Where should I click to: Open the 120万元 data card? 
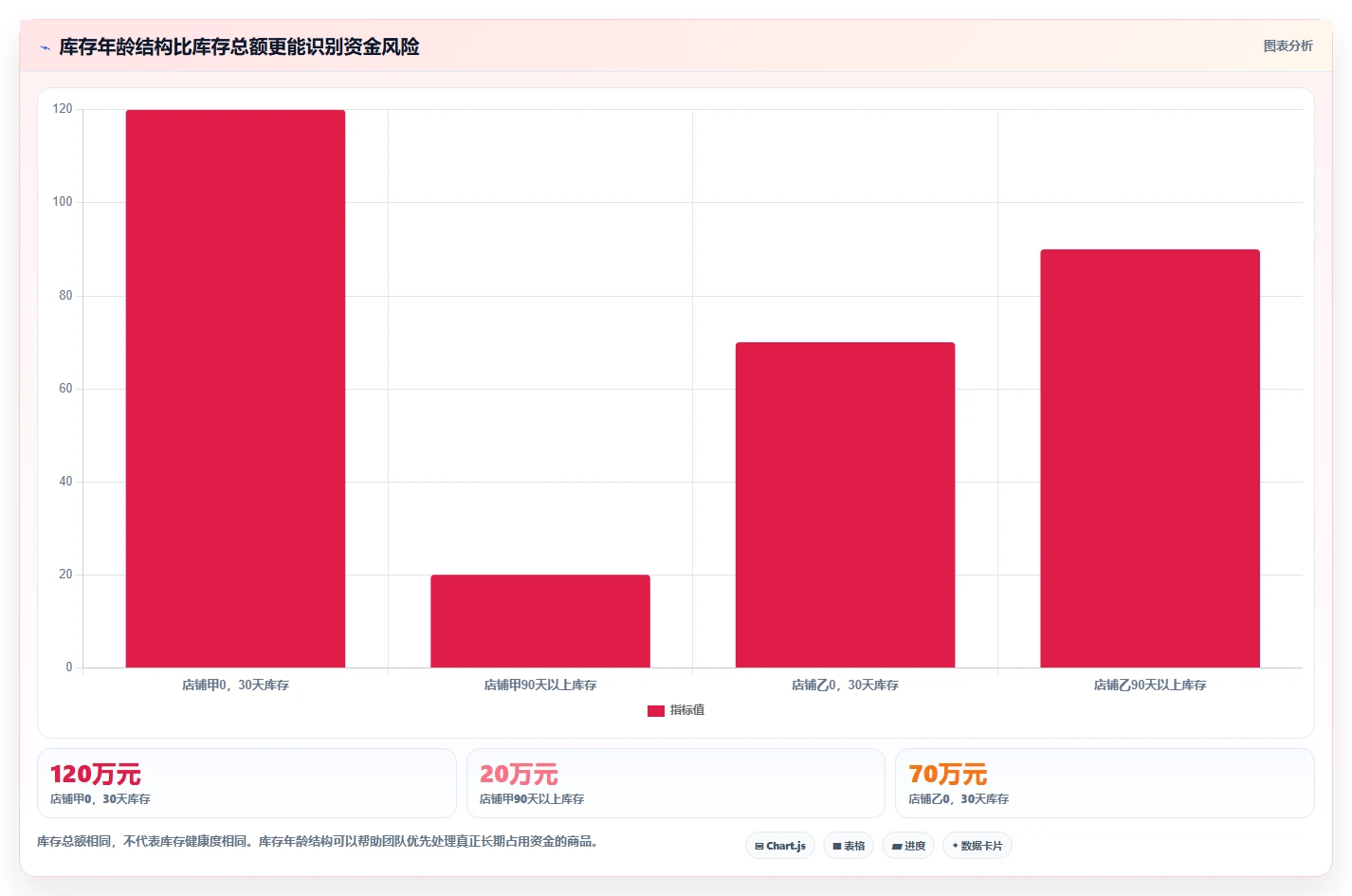pos(247,783)
